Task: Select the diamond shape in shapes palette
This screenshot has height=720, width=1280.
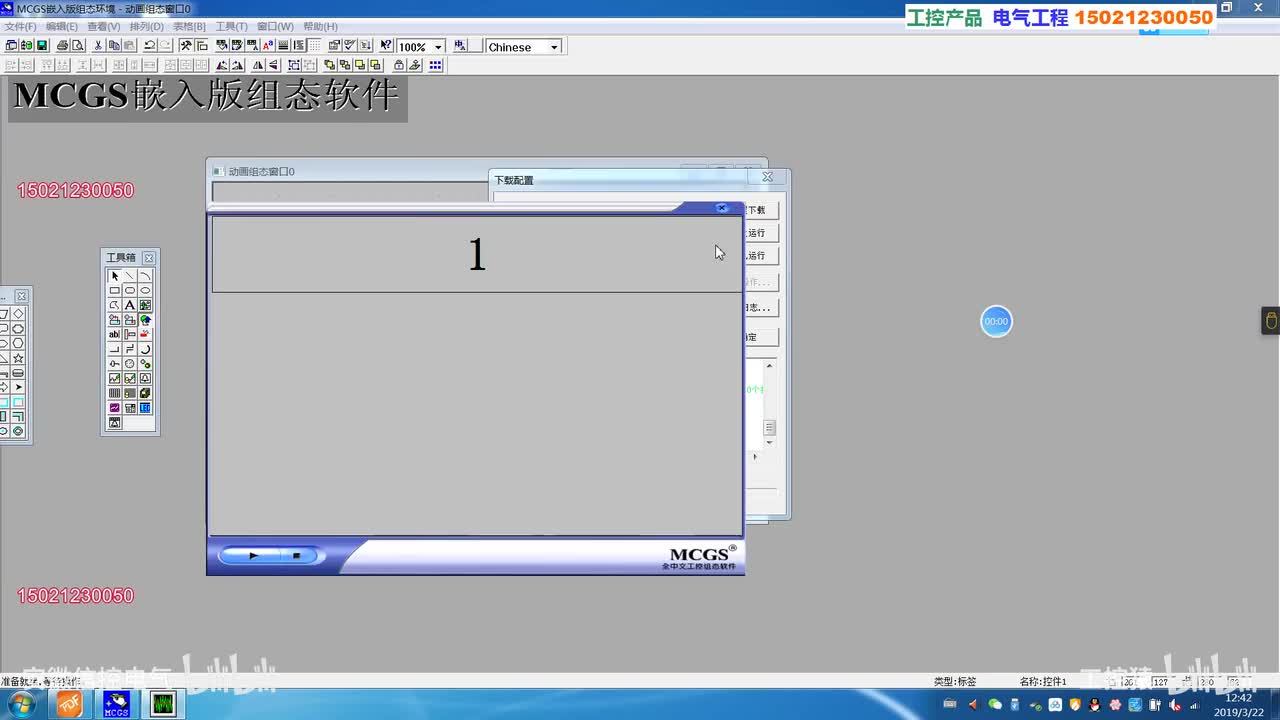Action: [18, 314]
